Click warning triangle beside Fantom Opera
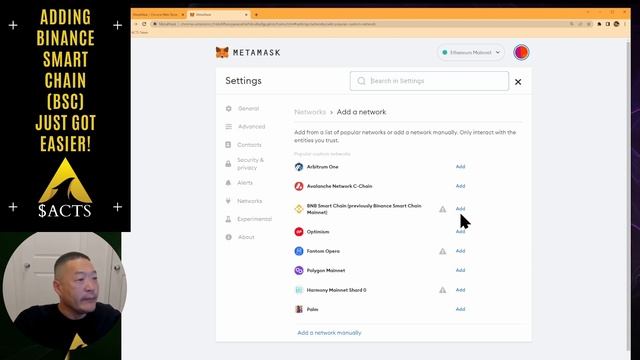Image resolution: width=640 pixels, height=360 pixels. [x=442, y=251]
